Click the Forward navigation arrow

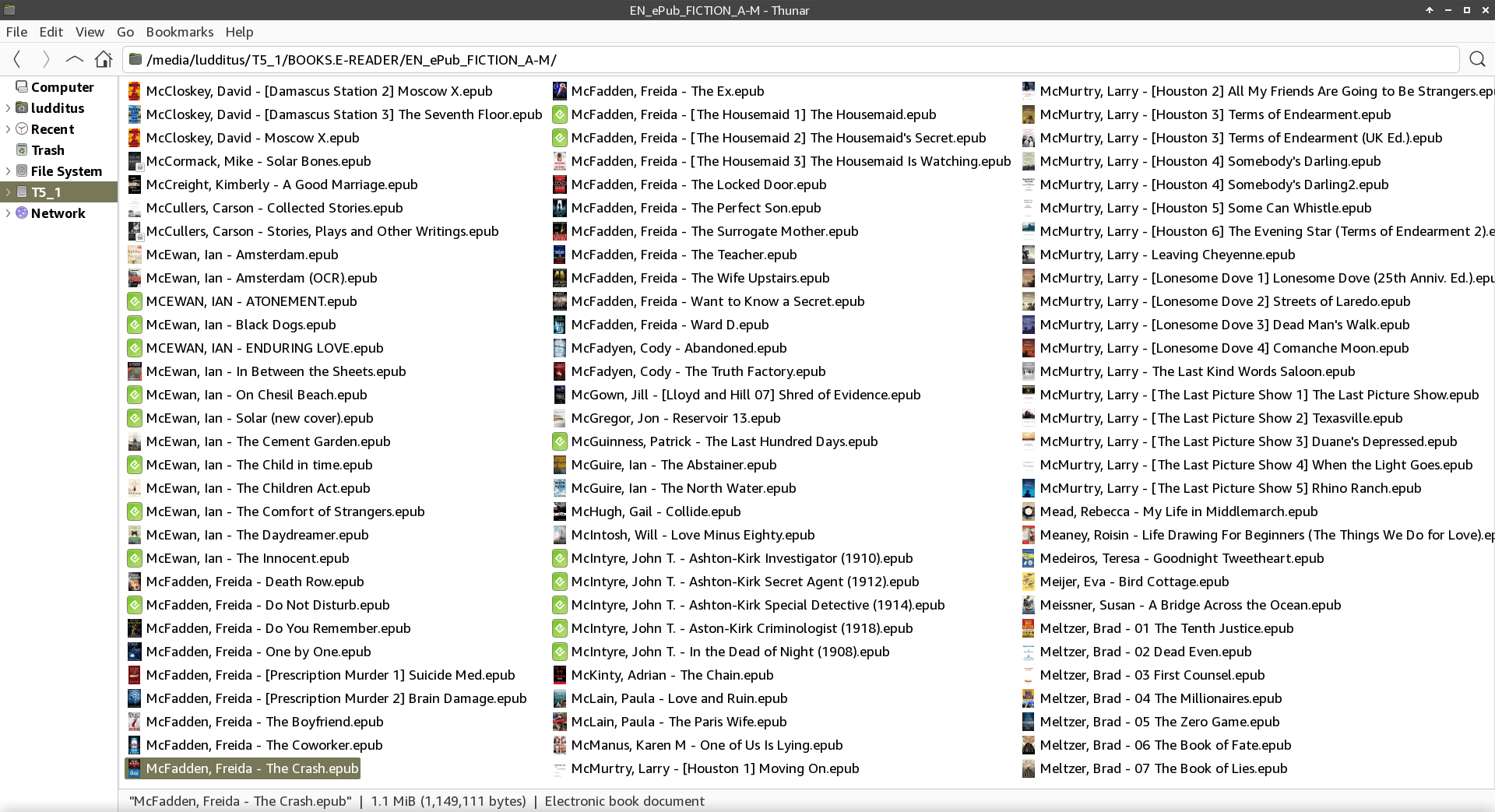click(46, 59)
